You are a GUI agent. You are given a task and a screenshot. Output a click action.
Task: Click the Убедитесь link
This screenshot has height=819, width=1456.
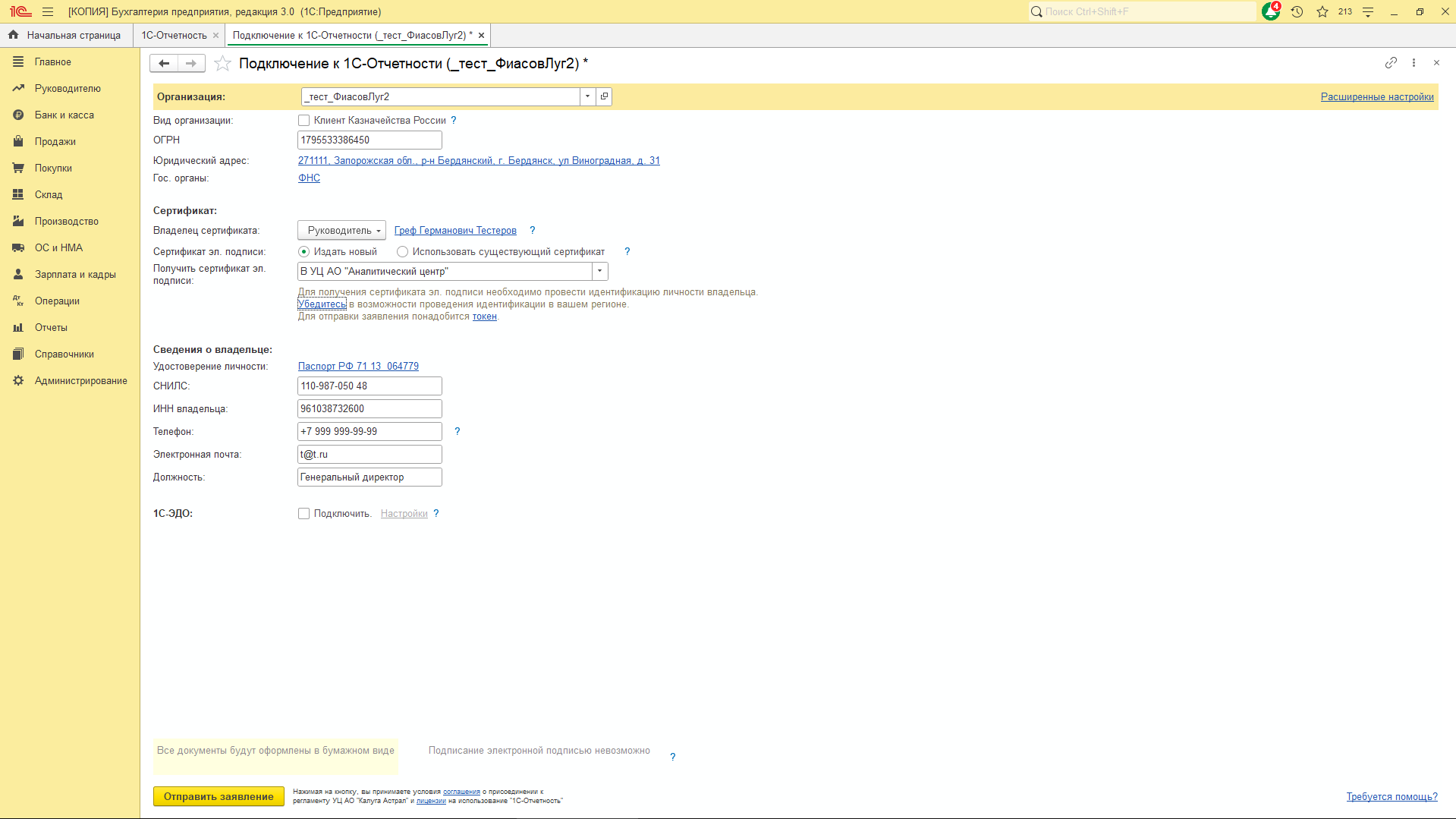pos(322,304)
